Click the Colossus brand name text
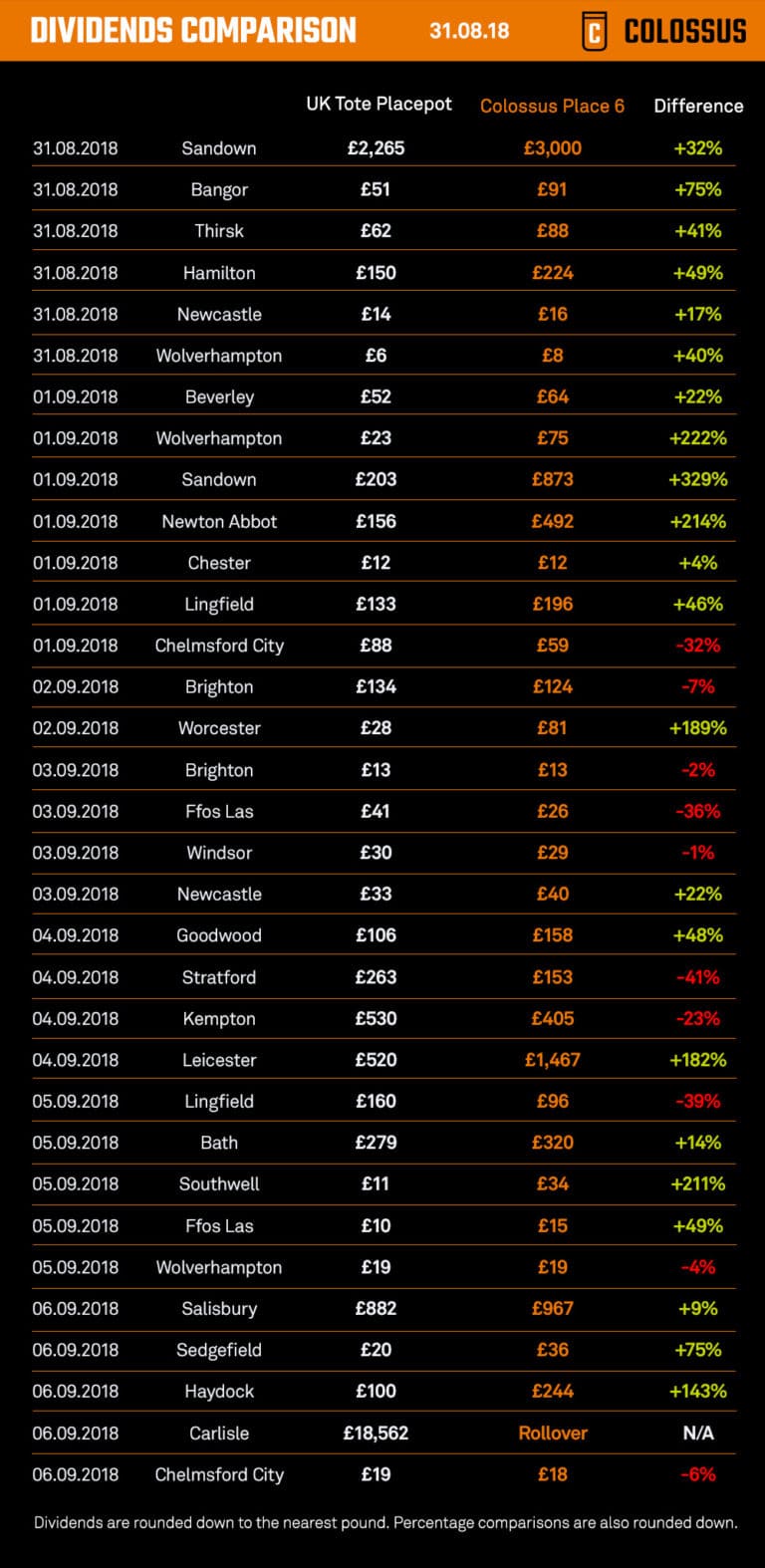This screenshot has width=765, height=1568. pos(684,31)
